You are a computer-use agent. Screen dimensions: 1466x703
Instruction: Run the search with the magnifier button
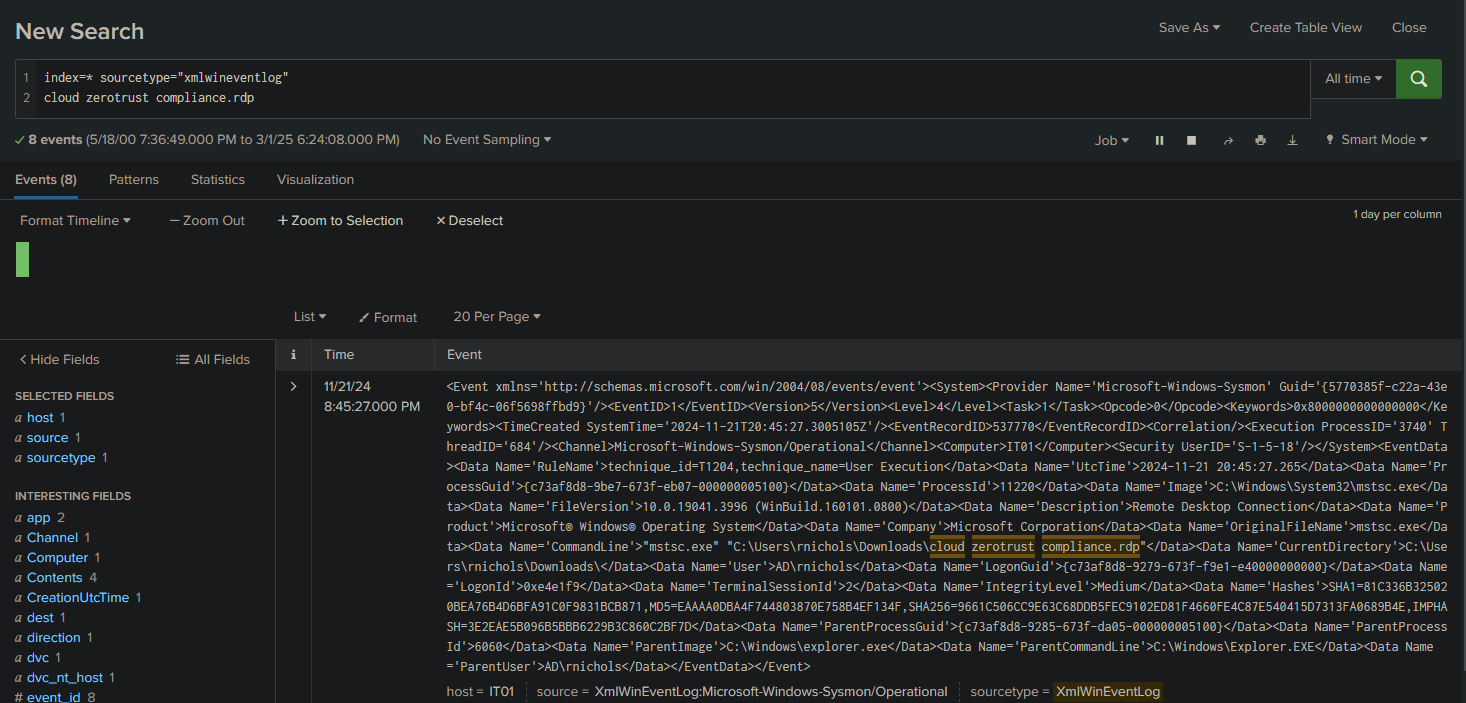pyautogui.click(x=1418, y=78)
